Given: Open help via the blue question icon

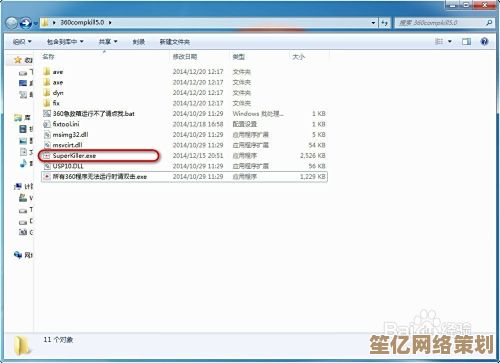Looking at the screenshot, I should point(484,42).
